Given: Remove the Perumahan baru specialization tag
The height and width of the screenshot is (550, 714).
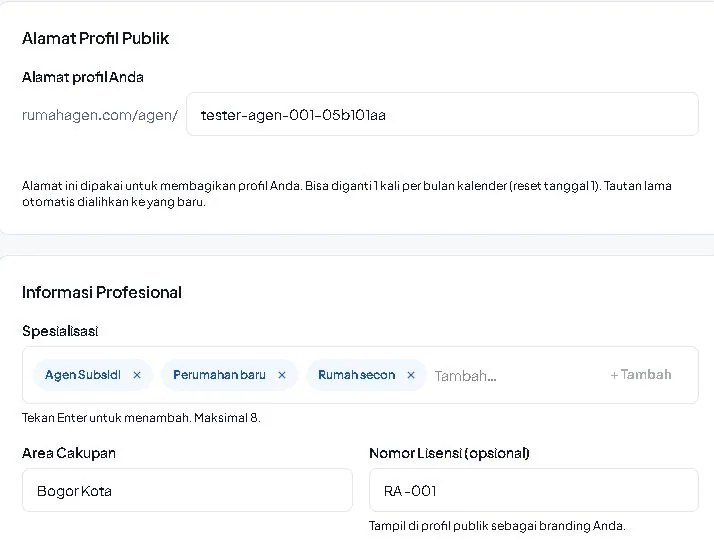Looking at the screenshot, I should coord(282,375).
